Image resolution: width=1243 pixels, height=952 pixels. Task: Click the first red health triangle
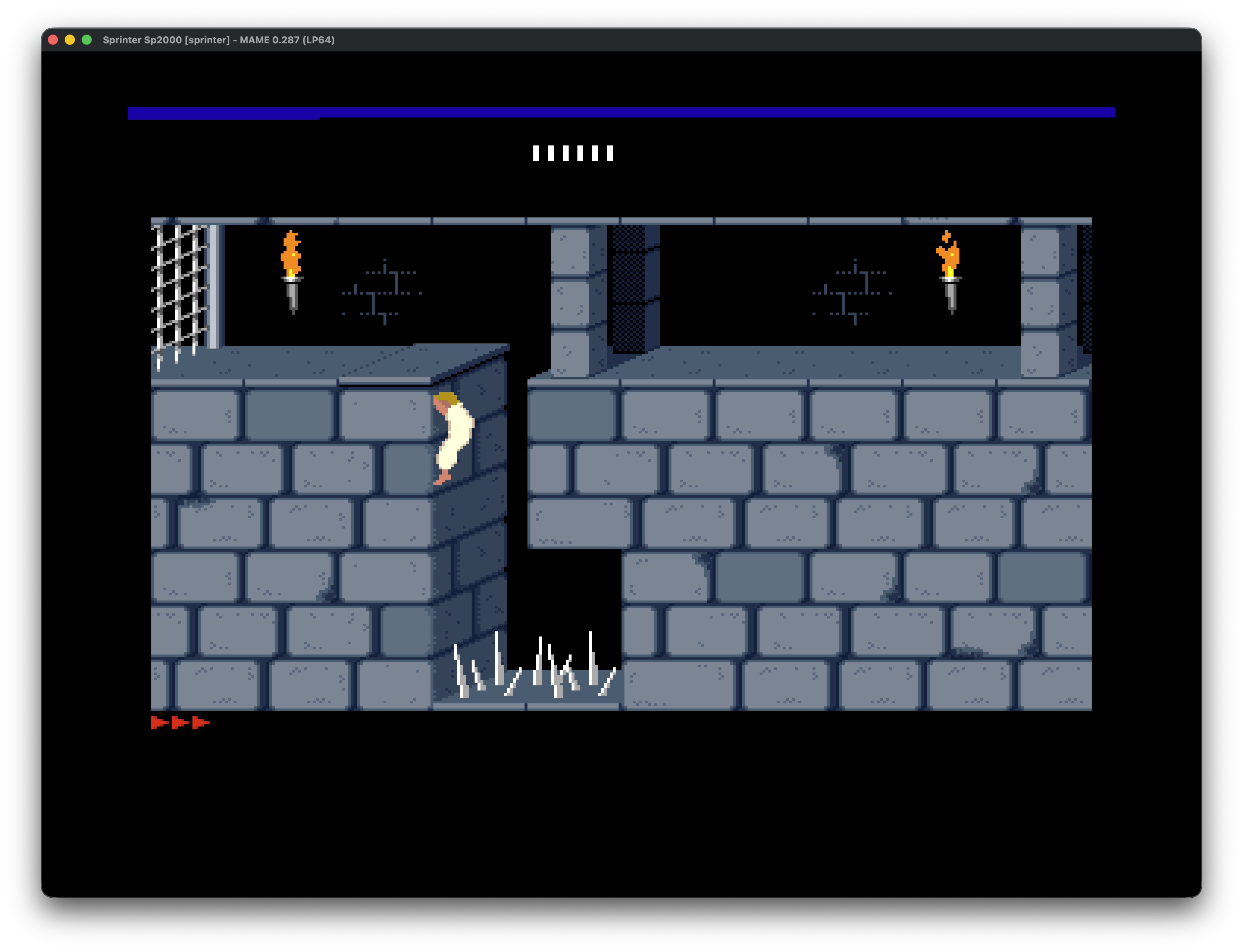(159, 722)
